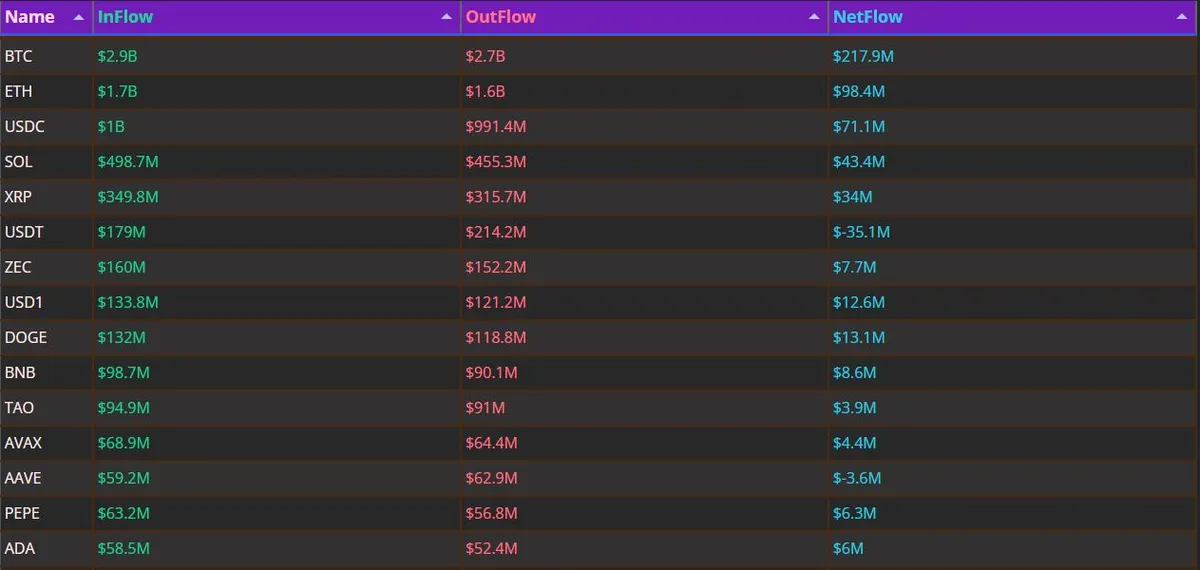
Task: Click the AAVE netflow value $-3.6M
Action: (x=857, y=478)
